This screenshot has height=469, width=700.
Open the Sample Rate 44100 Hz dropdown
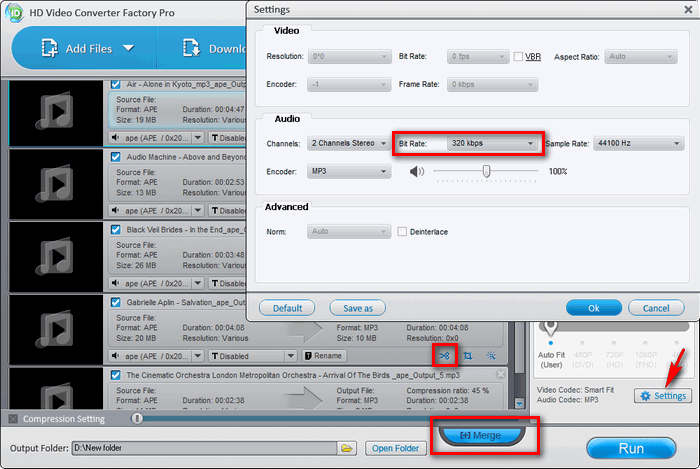[638, 143]
